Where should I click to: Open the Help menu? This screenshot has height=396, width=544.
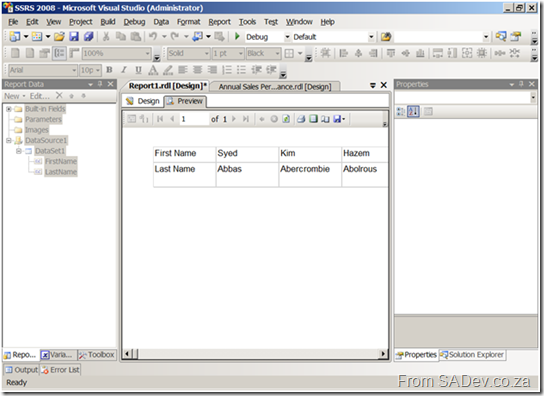point(327,22)
